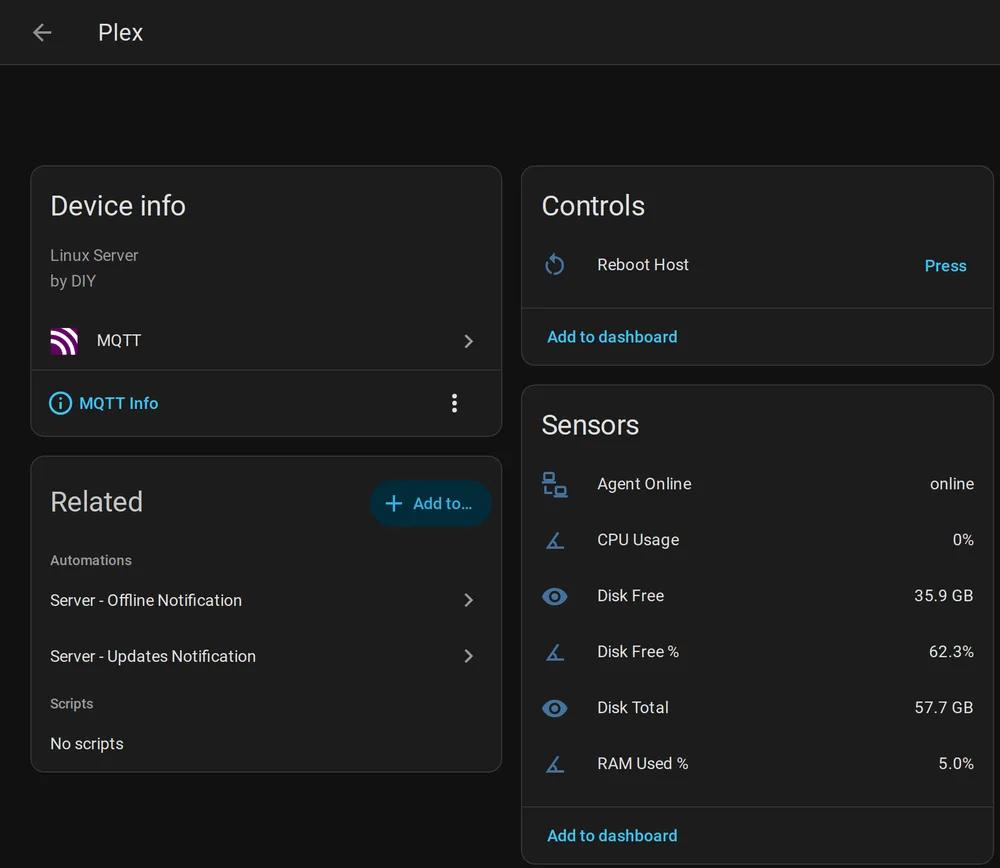Viewport: 1000px width, 868px height.
Task: Click the 35.9 GB disk free value
Action: point(944,596)
